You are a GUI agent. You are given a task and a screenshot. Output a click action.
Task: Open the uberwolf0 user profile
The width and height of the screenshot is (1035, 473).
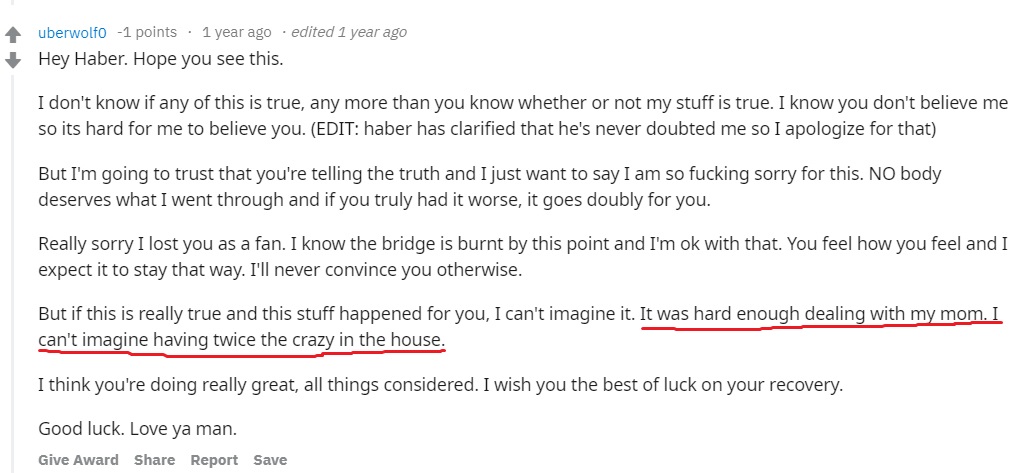coord(72,32)
